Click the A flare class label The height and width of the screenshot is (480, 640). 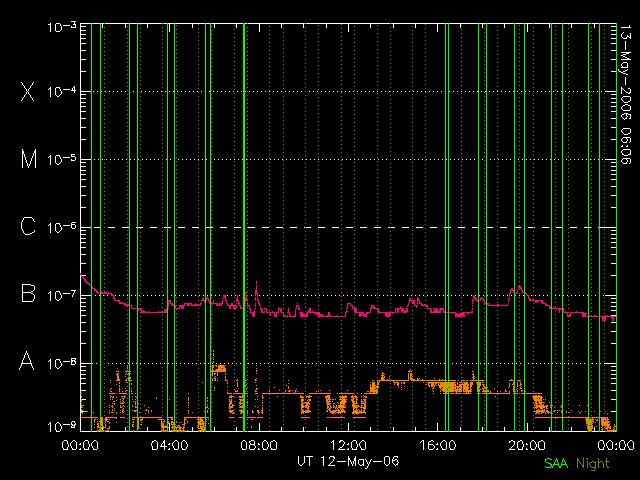click(x=27, y=361)
